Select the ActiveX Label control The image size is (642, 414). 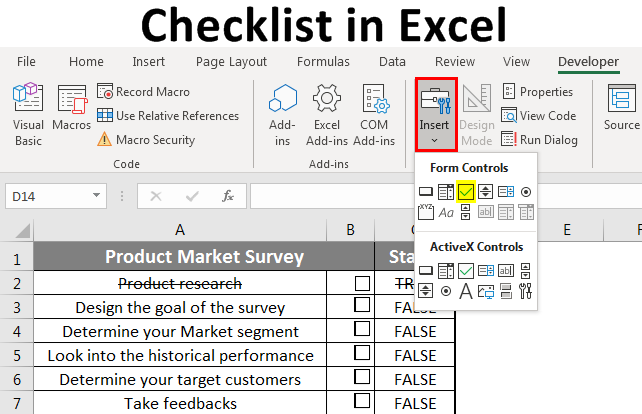click(x=465, y=291)
